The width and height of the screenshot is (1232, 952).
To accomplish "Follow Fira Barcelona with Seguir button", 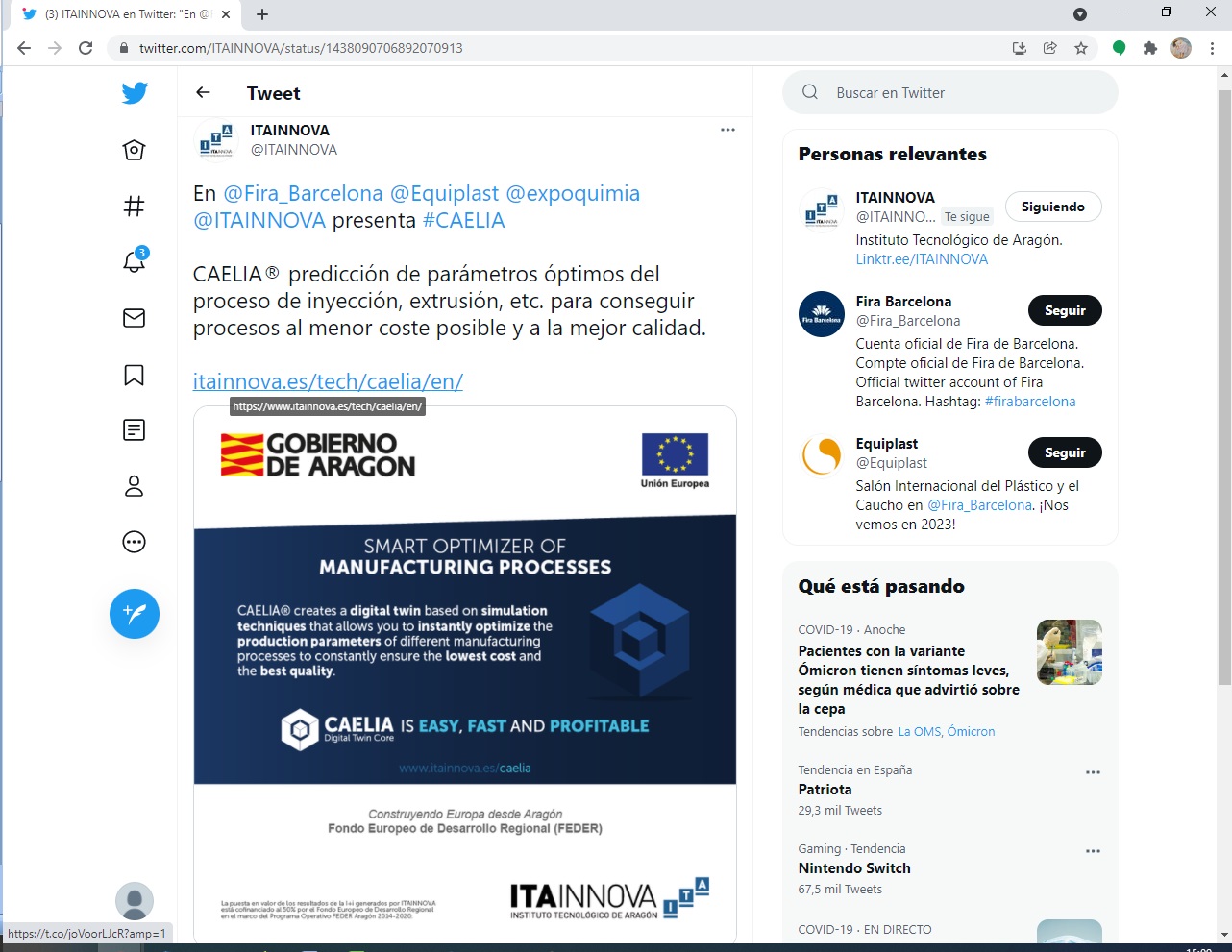I will tap(1065, 310).
